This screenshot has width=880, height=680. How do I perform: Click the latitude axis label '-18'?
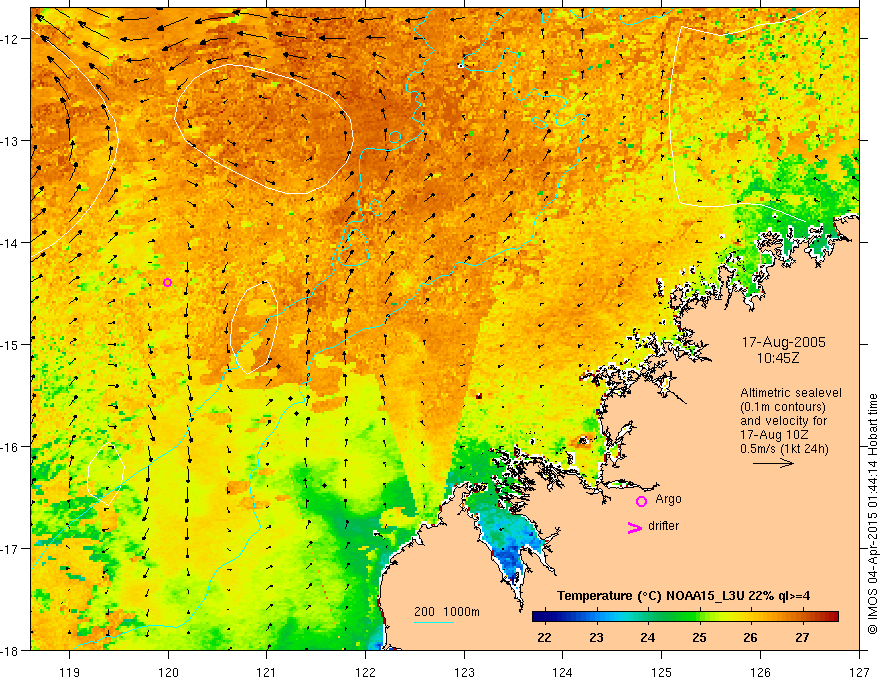pos(12,650)
